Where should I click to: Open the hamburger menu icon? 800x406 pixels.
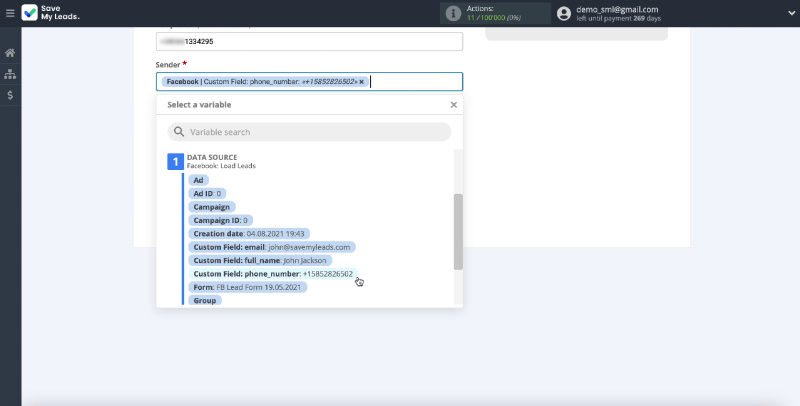coord(10,13)
